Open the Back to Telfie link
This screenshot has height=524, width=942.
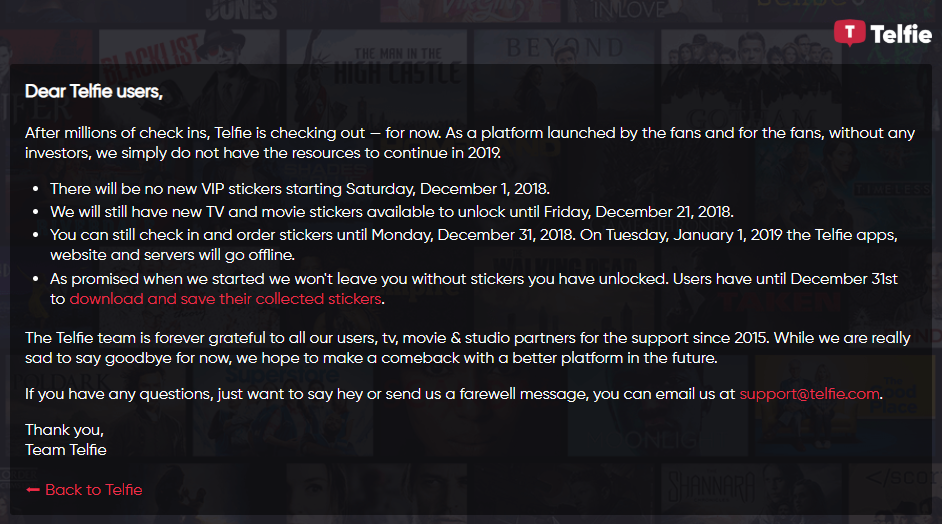coord(94,490)
